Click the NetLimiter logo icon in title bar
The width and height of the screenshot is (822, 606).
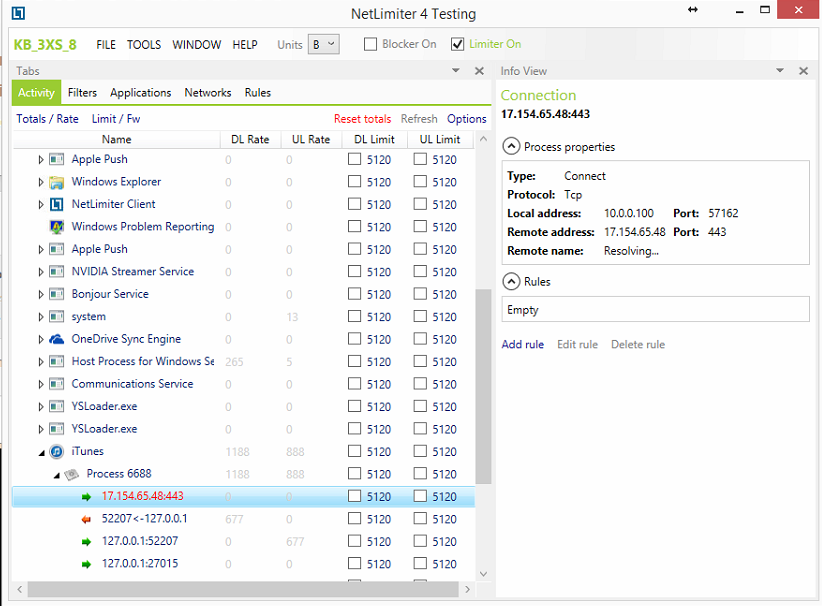click(18, 13)
